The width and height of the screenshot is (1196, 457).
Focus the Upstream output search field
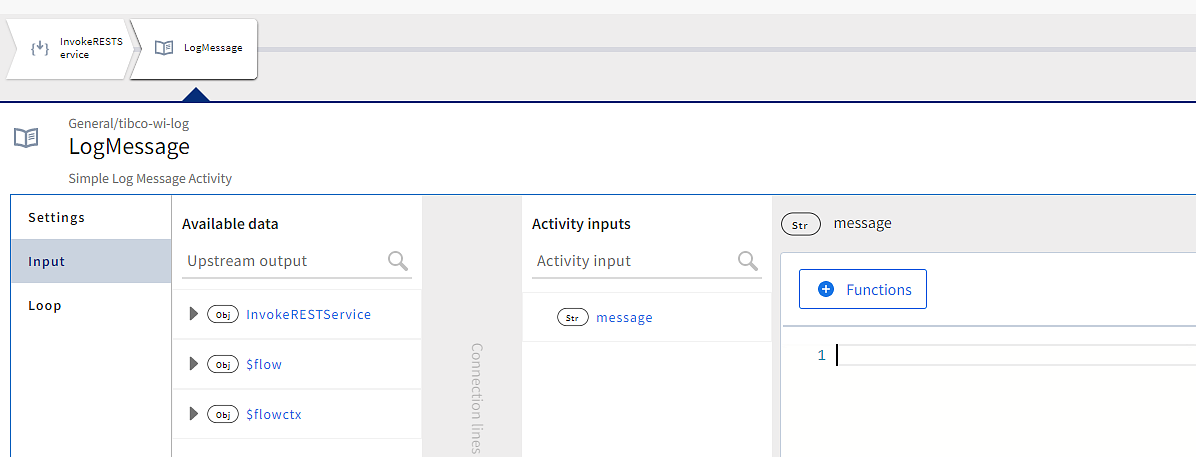pyautogui.click(x=285, y=261)
